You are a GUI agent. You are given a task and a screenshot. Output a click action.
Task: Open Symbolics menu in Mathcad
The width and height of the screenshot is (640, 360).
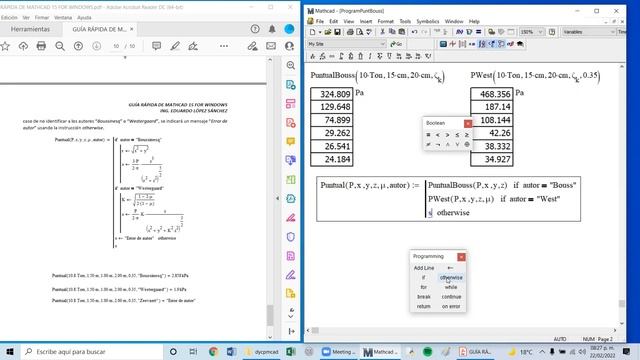427,21
